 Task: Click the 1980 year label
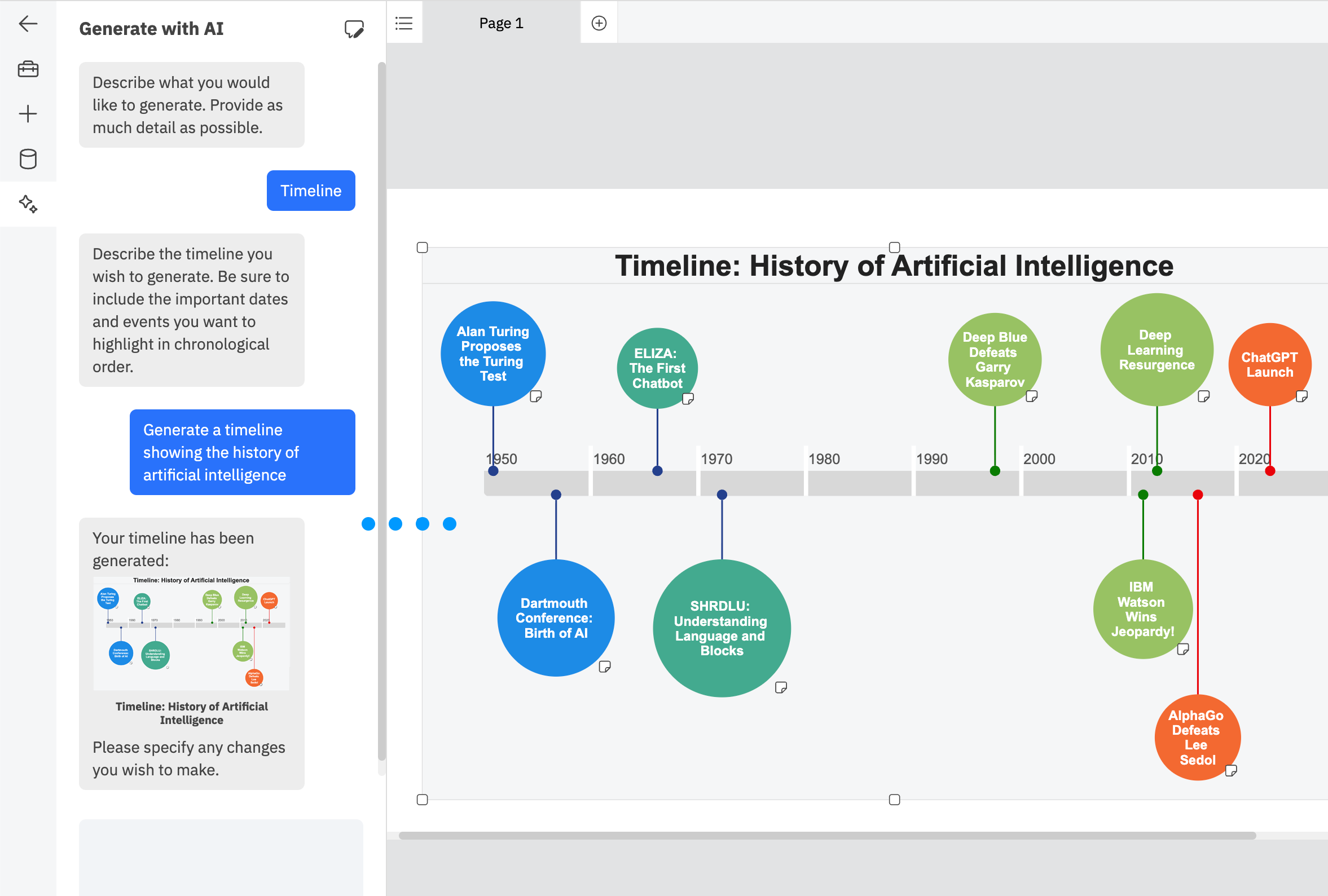[824, 458]
